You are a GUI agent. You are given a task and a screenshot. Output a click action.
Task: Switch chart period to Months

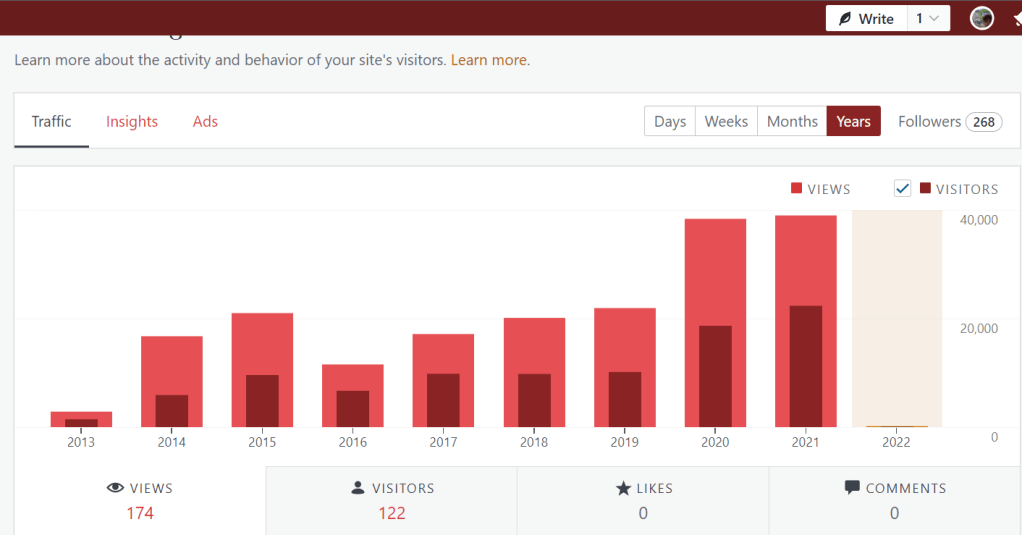pyautogui.click(x=792, y=121)
